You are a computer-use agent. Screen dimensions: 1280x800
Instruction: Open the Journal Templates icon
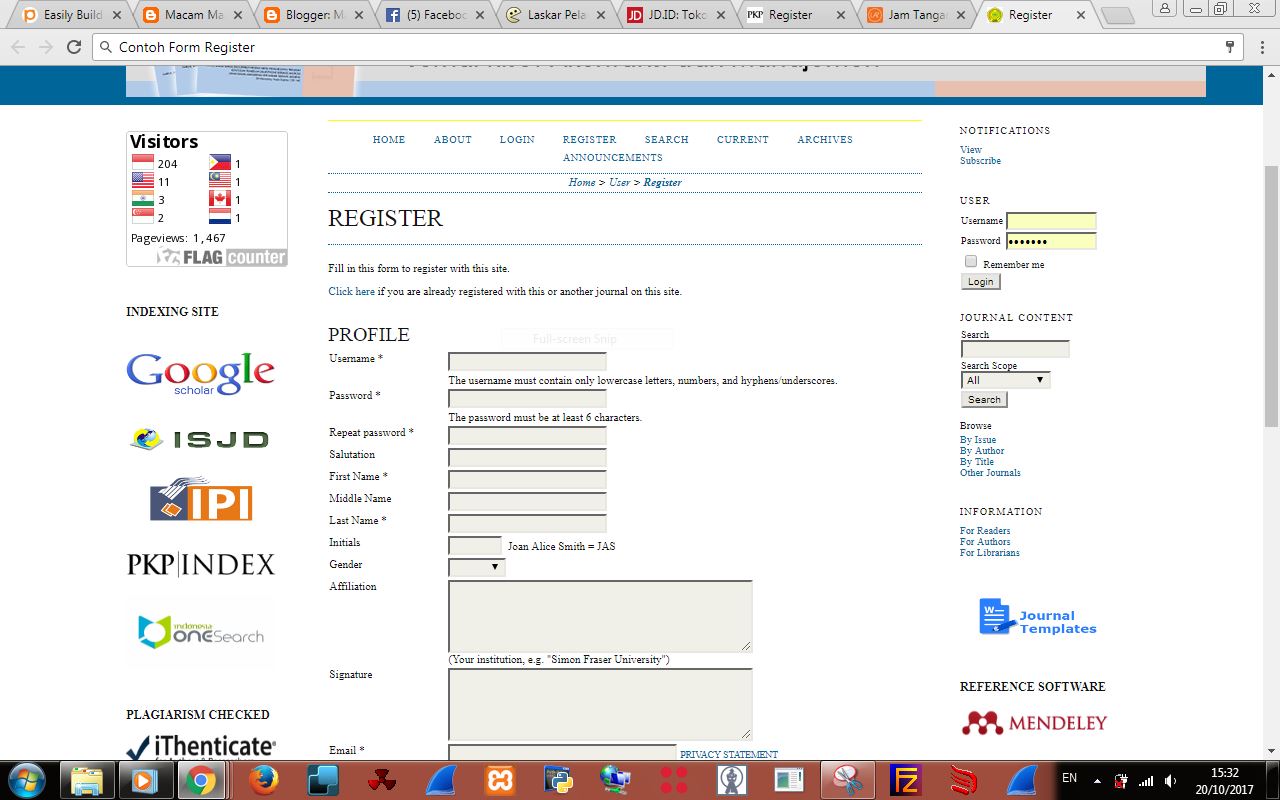[x=1037, y=616]
